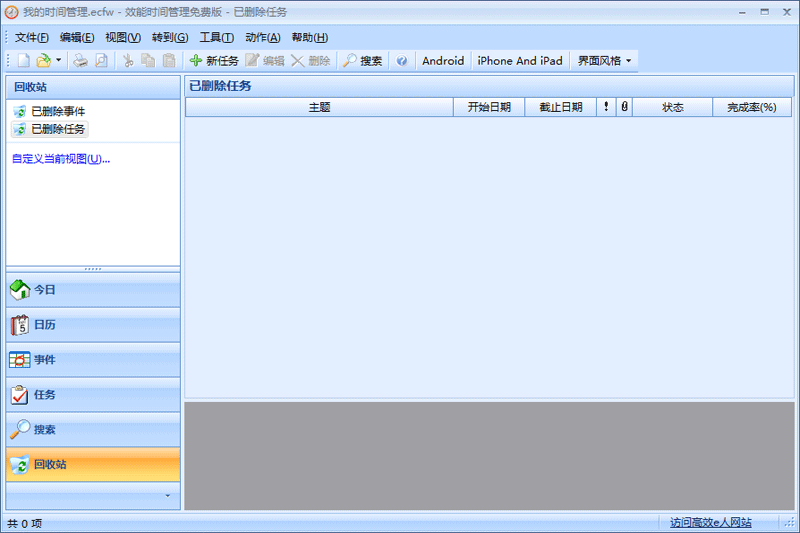
Task: Sort by the 主题 column header
Action: [x=319, y=107]
